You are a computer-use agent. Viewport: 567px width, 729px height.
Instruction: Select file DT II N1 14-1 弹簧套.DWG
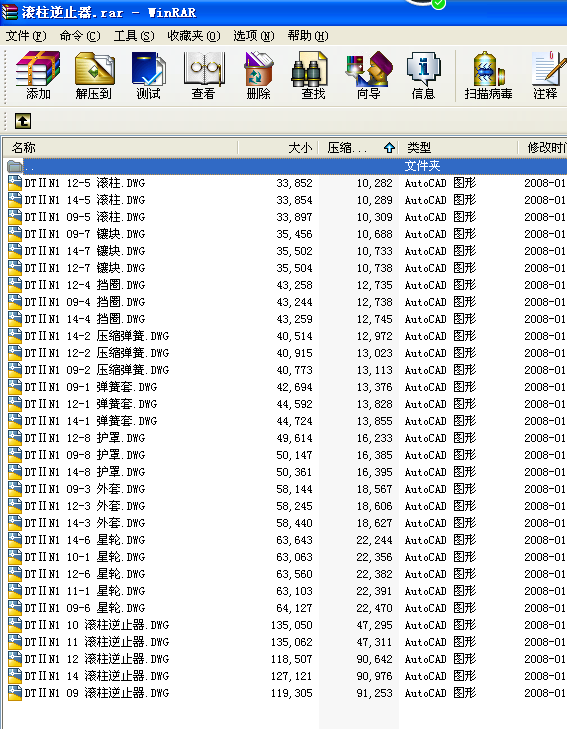91,421
